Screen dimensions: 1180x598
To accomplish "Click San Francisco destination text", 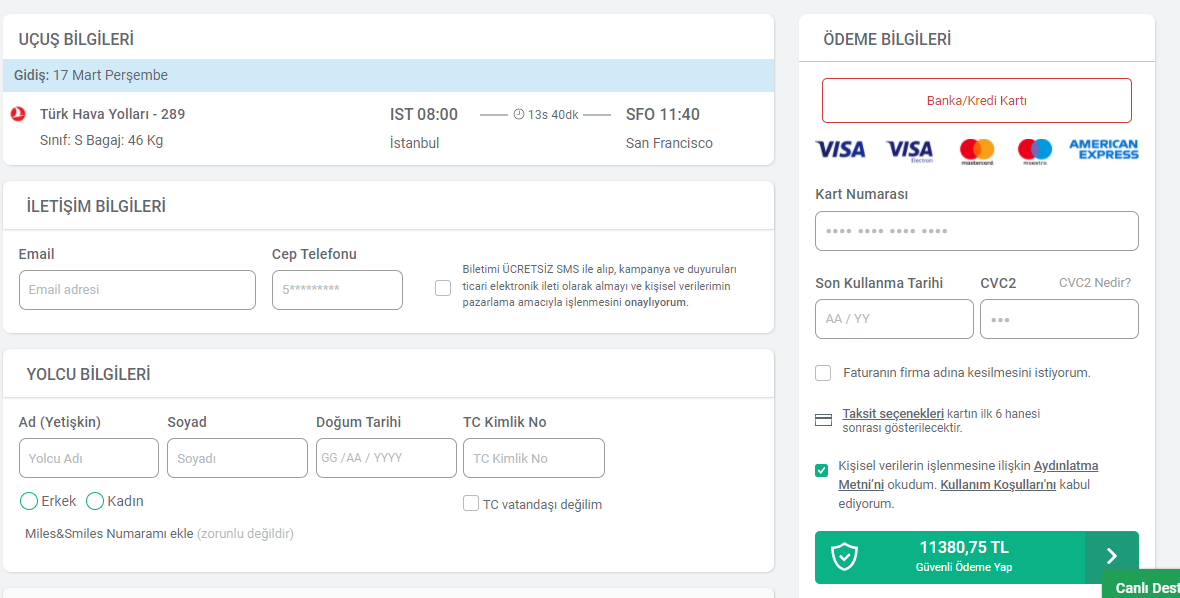I will (669, 143).
